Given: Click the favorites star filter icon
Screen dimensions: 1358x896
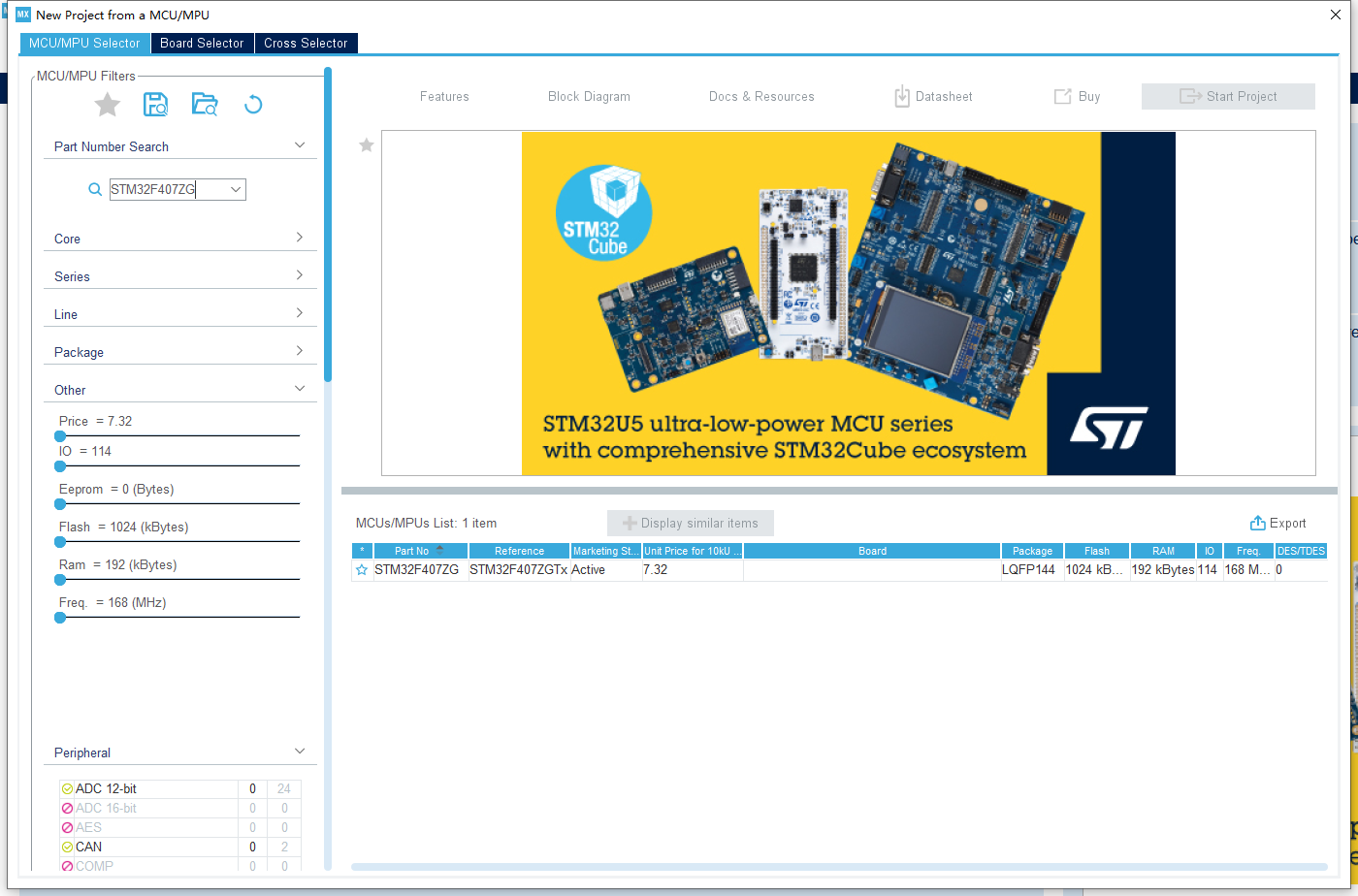Looking at the screenshot, I should pos(107,105).
